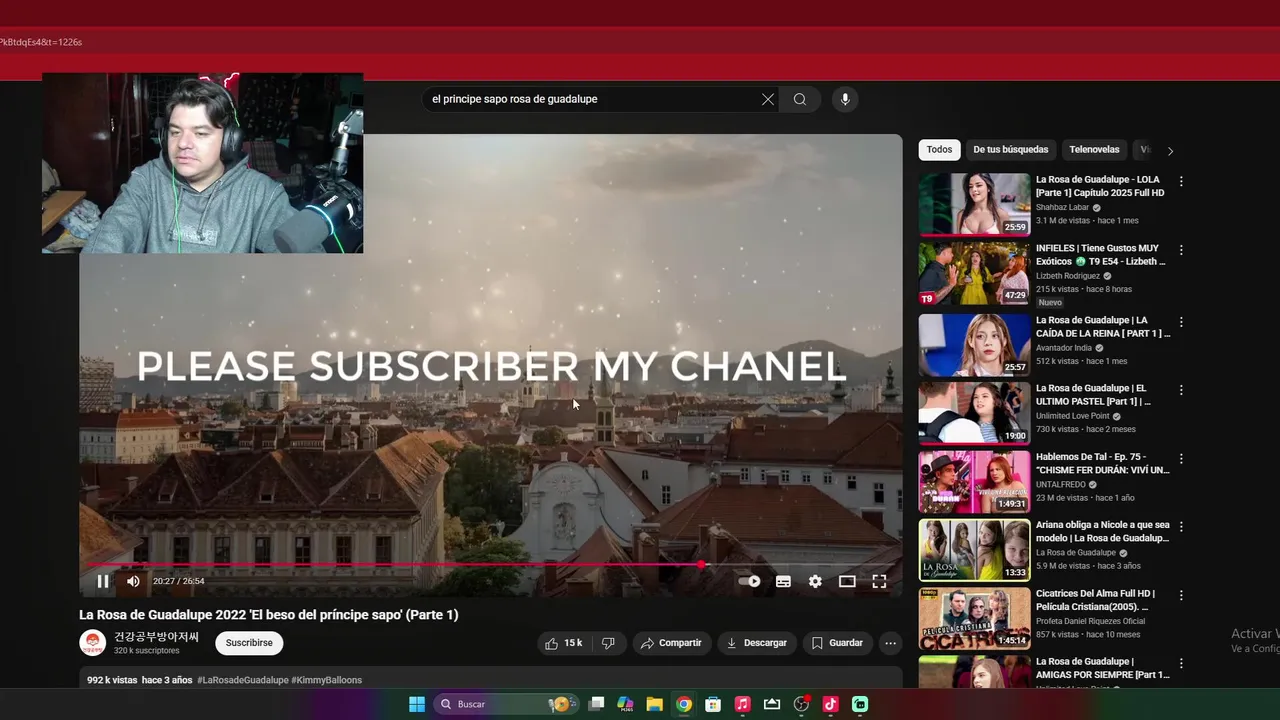Screen dimensions: 1280x720
Task: Open options for Cicatrices Del Alma video
Action: click(1181, 596)
